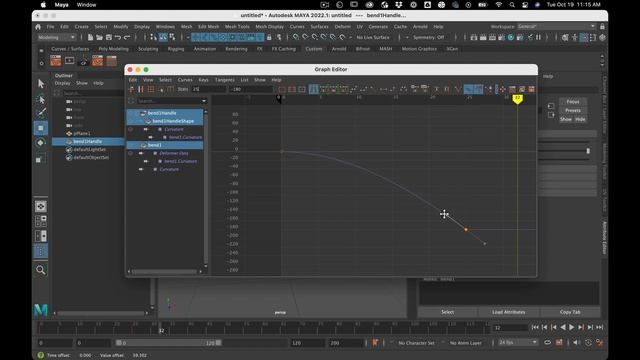640x360 pixels.
Task: Click the yellow frame 32 marker in Graph Editor
Action: click(x=518, y=99)
